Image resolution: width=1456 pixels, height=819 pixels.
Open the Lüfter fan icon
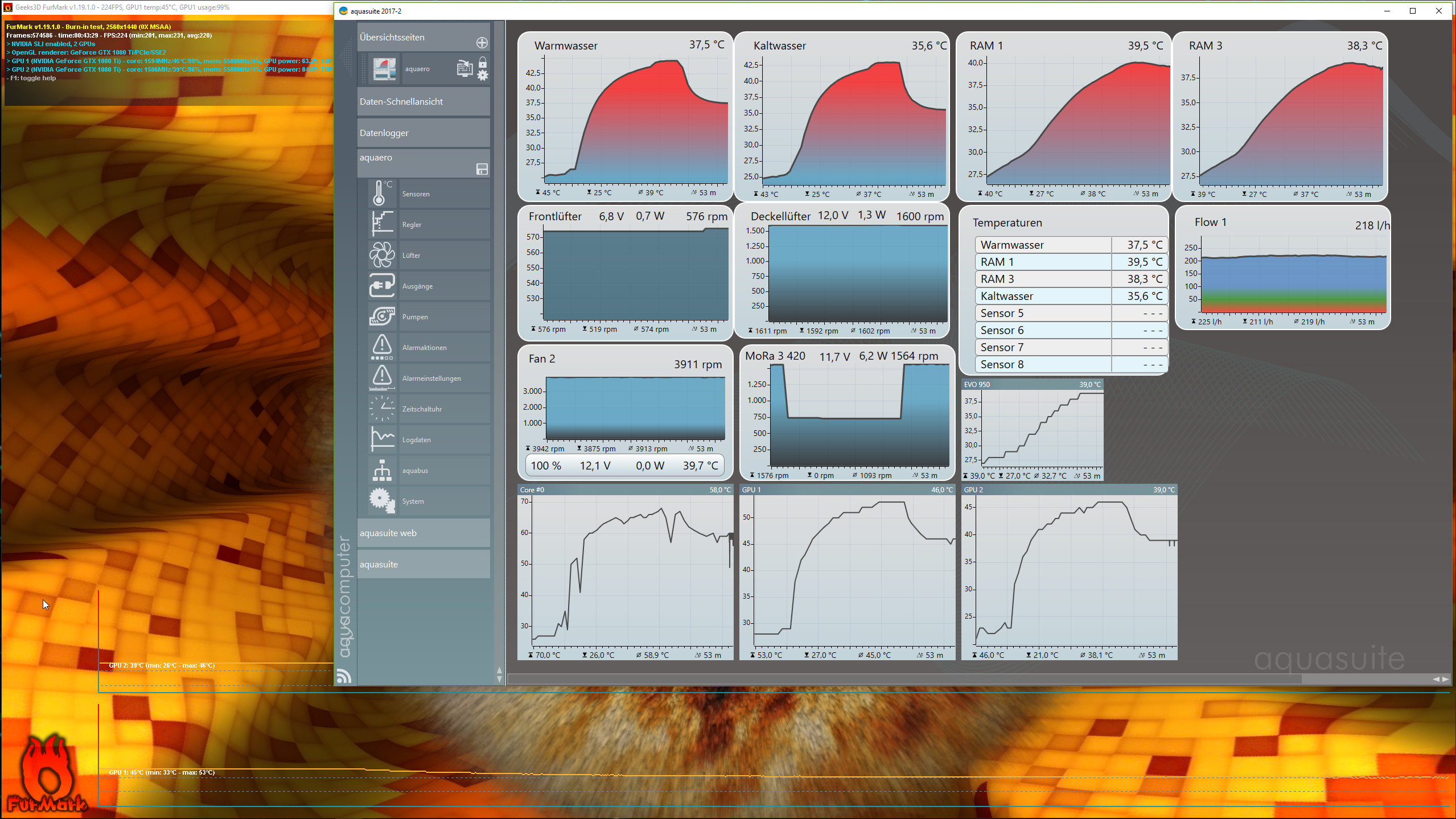click(381, 255)
